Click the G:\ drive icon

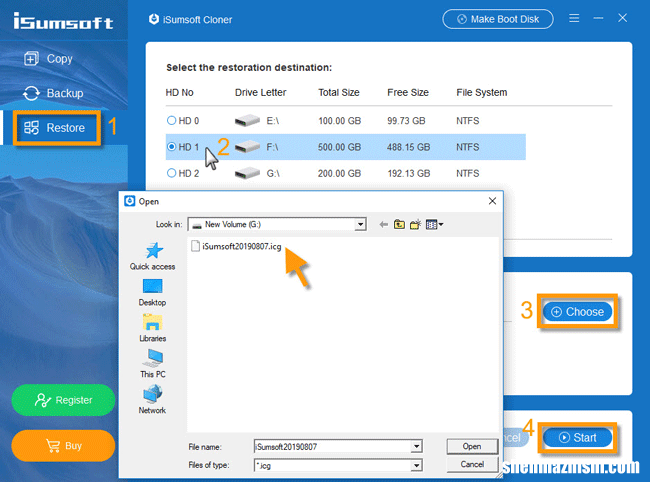point(247,173)
